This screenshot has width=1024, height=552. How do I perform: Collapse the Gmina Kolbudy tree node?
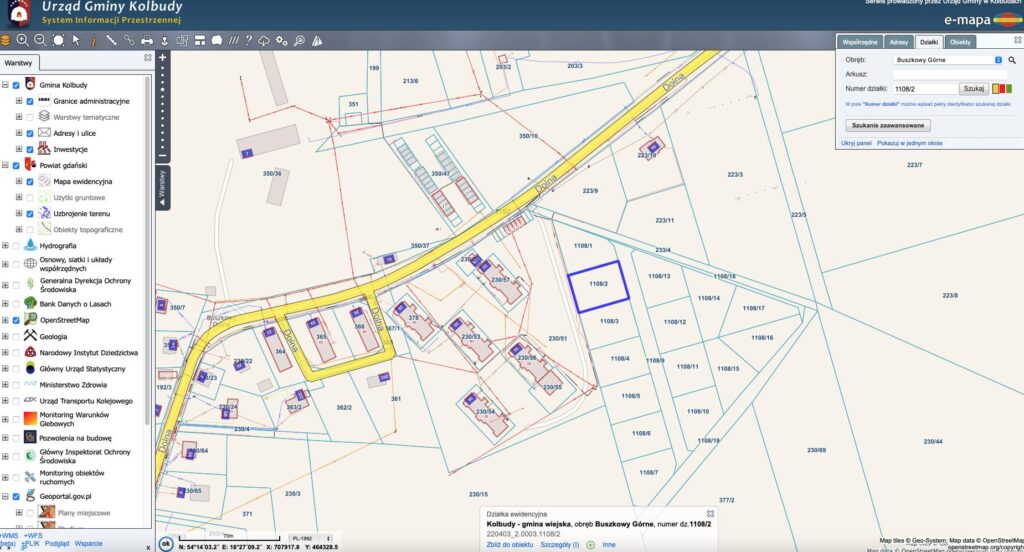5,85
